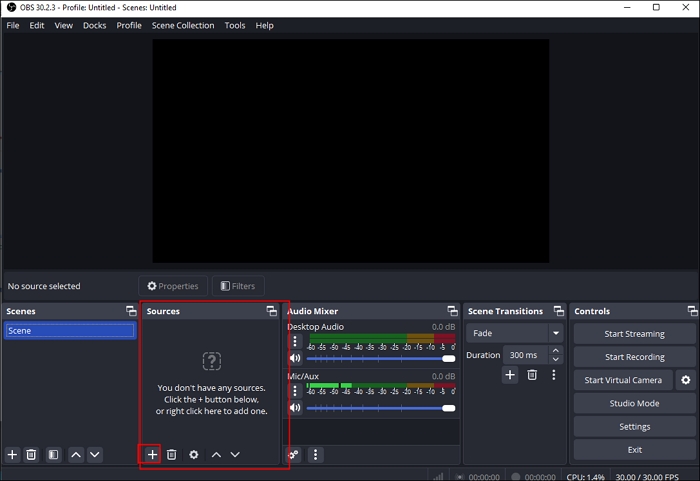
Task: Click the add source plus button
Action: 152,454
